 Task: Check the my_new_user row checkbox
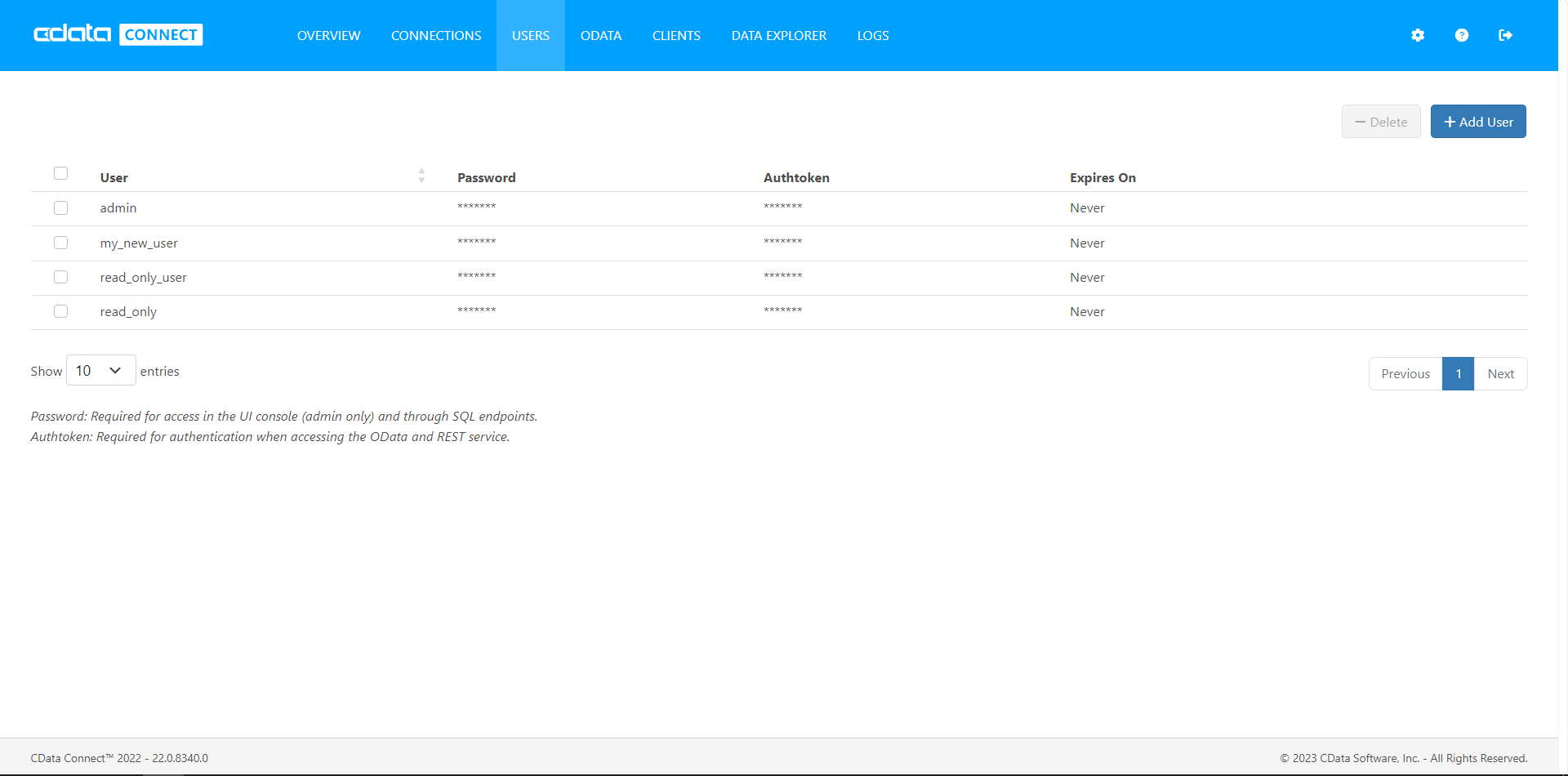click(60, 243)
